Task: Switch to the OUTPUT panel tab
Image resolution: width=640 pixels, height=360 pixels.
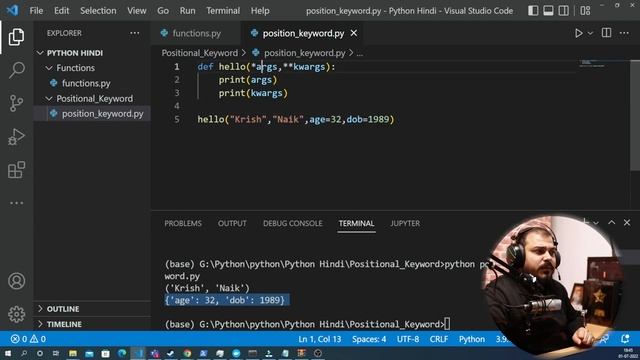Action: click(232, 223)
